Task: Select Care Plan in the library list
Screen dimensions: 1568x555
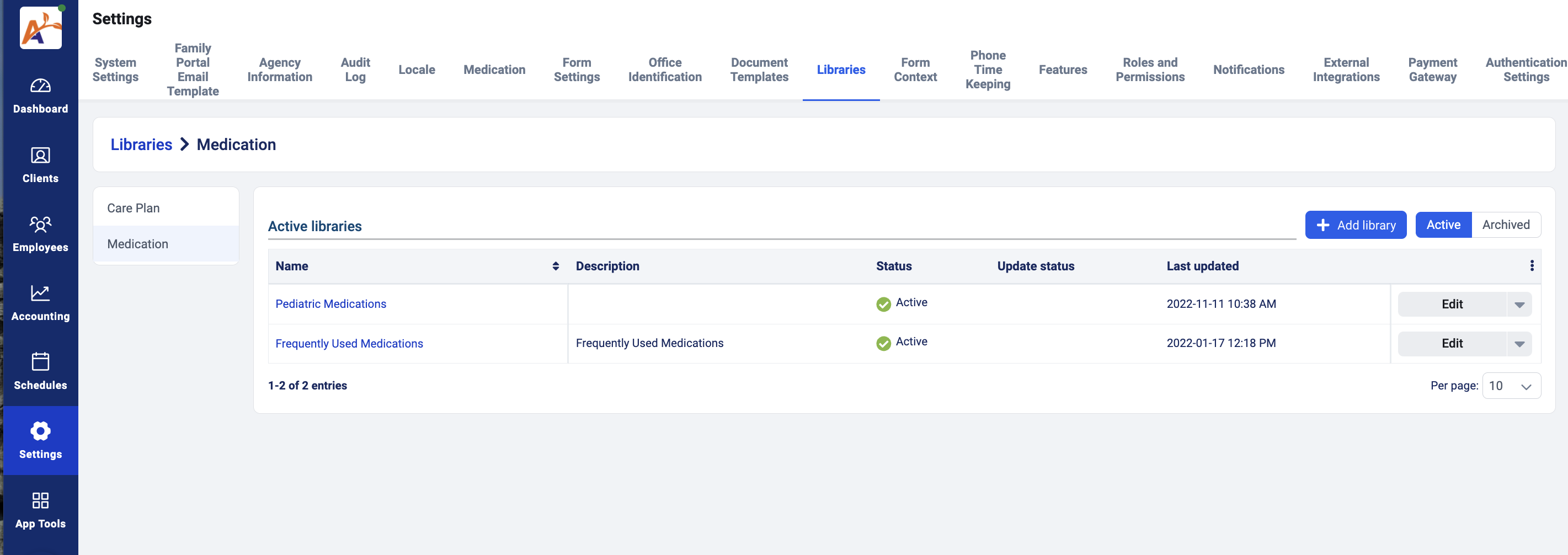Action: tap(134, 208)
